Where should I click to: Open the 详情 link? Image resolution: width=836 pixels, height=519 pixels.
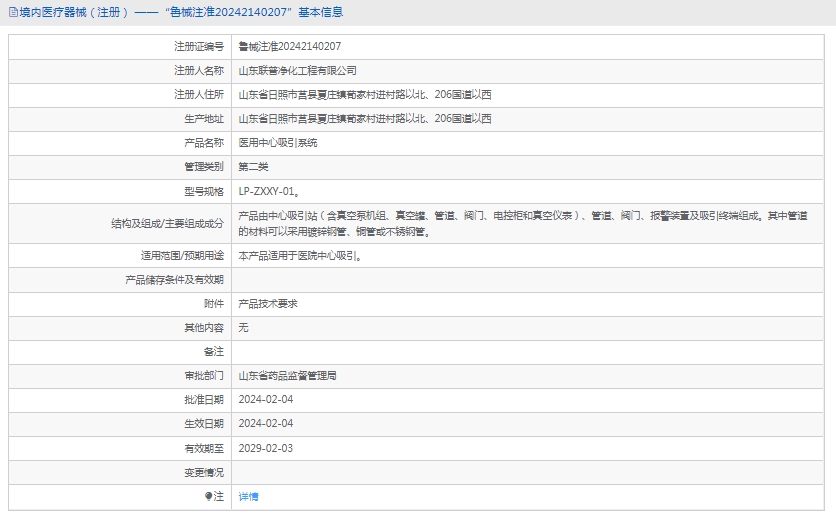point(248,496)
